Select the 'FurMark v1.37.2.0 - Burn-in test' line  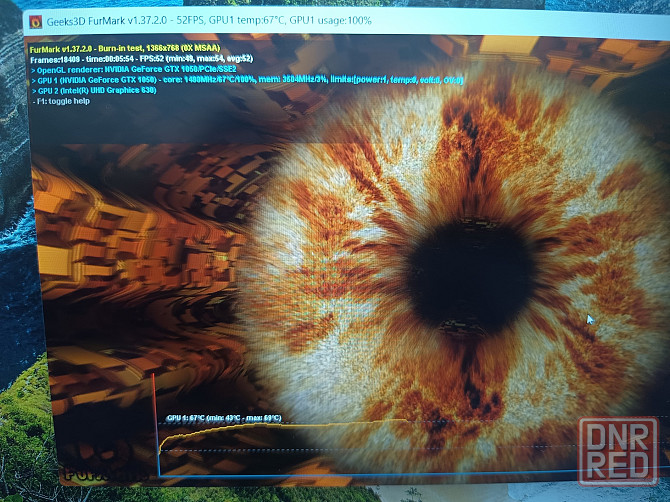[x=125, y=49]
